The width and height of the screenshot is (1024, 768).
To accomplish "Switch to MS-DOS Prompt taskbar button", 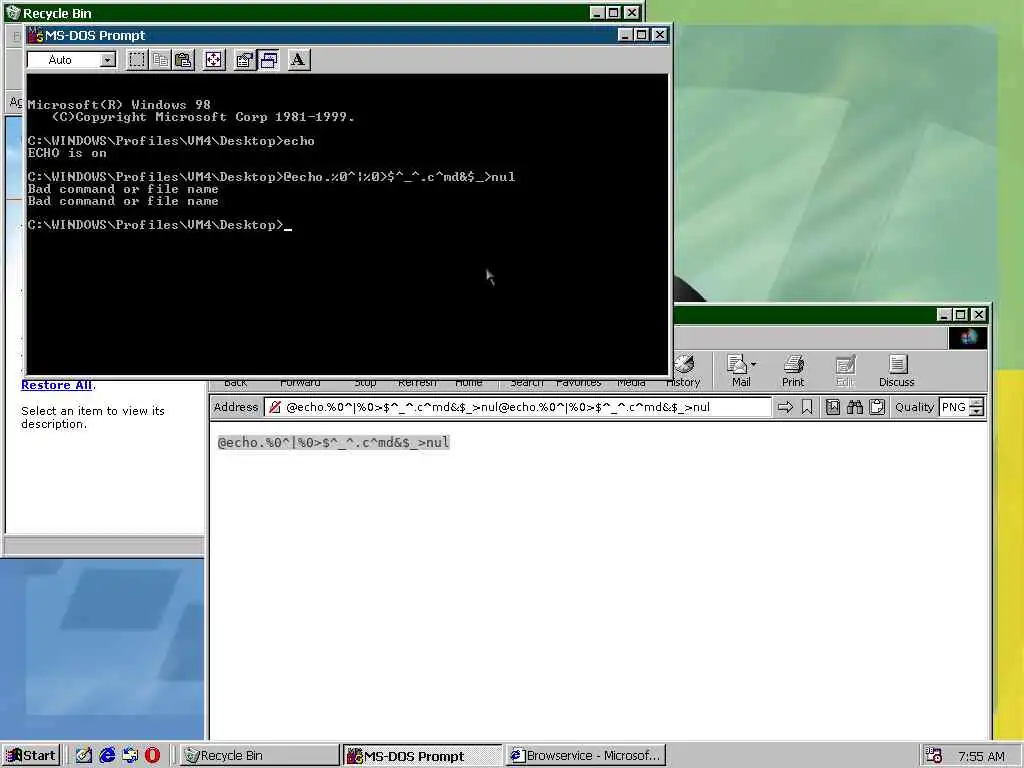I will pos(422,756).
